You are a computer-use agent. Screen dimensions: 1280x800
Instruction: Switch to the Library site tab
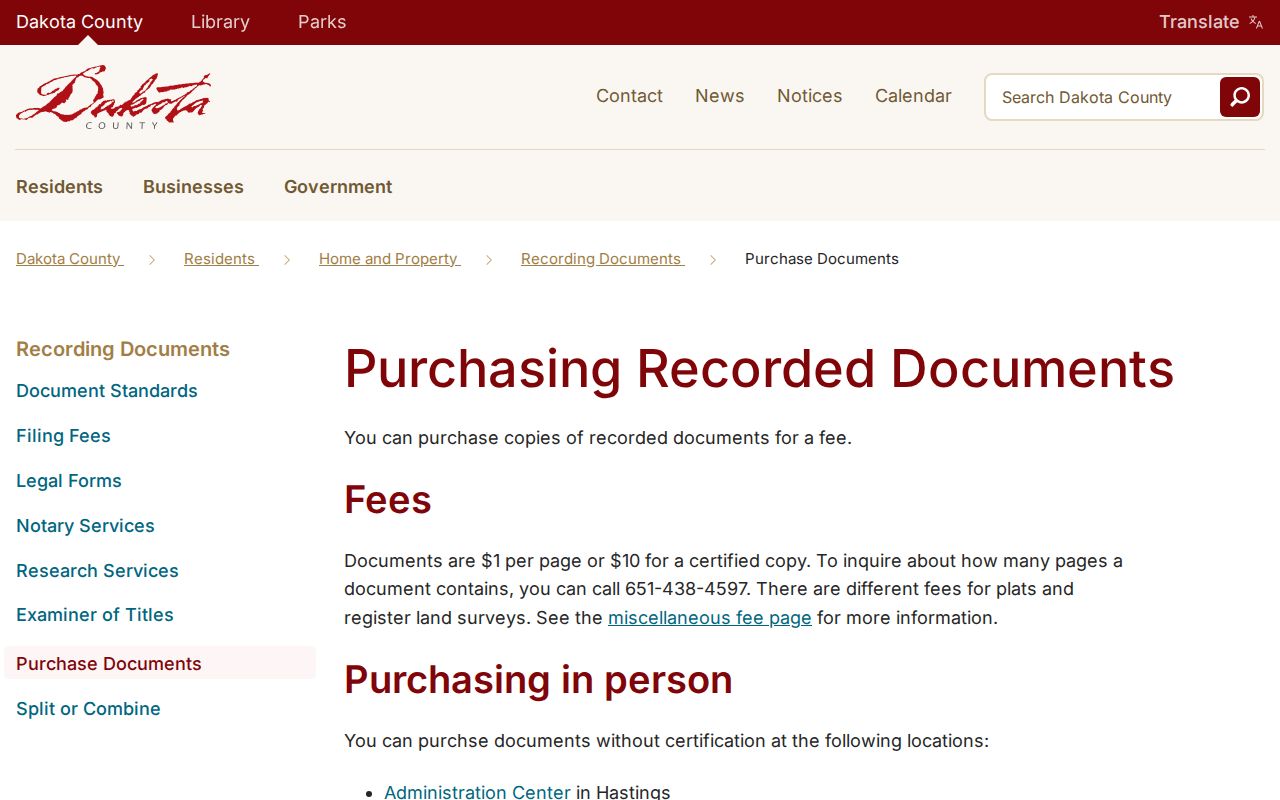(220, 22)
